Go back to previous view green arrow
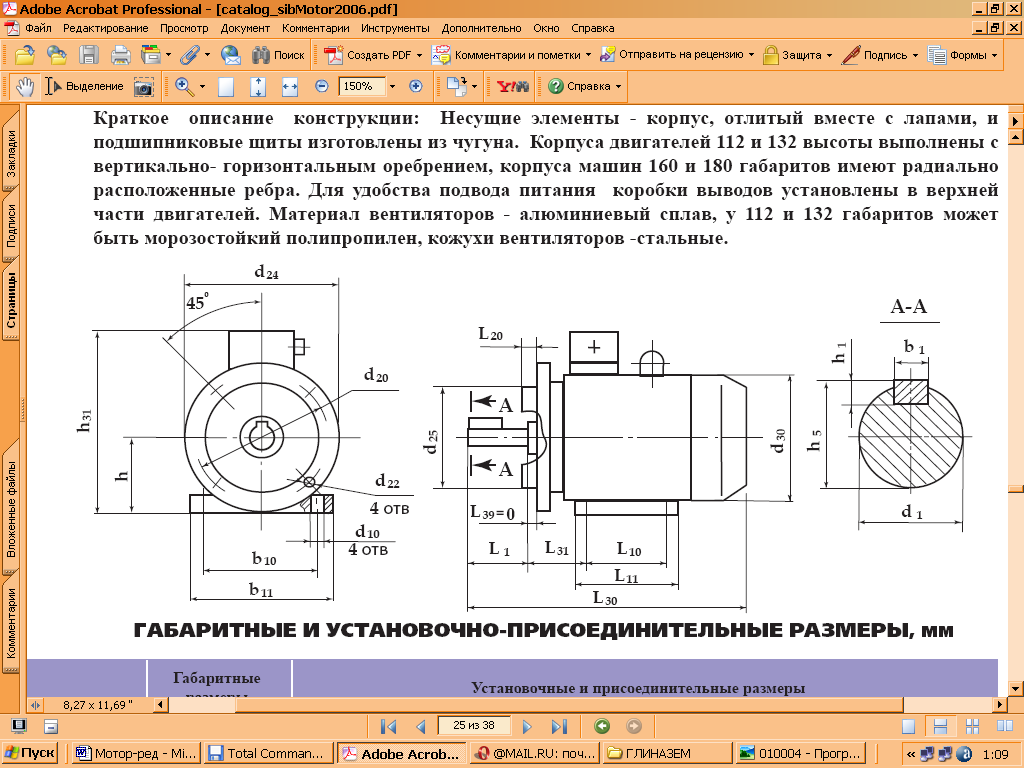The height and width of the screenshot is (768, 1024). pyautogui.click(x=601, y=726)
